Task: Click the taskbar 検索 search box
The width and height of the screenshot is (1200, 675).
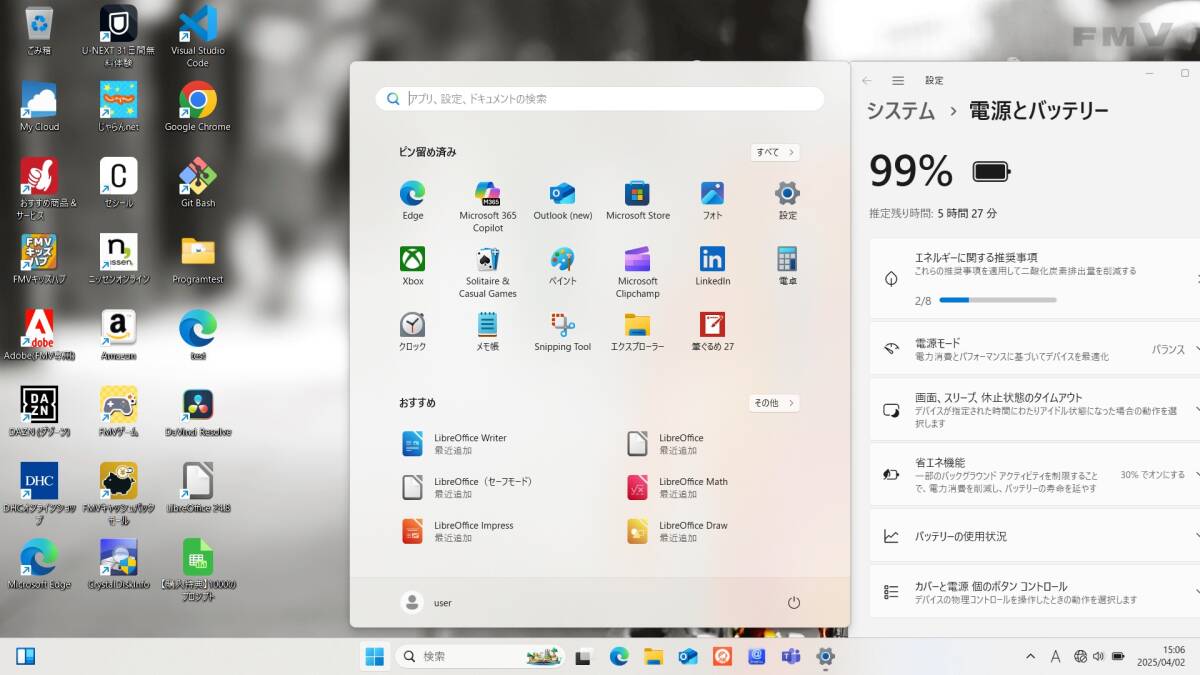Action: pyautogui.click(x=480, y=656)
